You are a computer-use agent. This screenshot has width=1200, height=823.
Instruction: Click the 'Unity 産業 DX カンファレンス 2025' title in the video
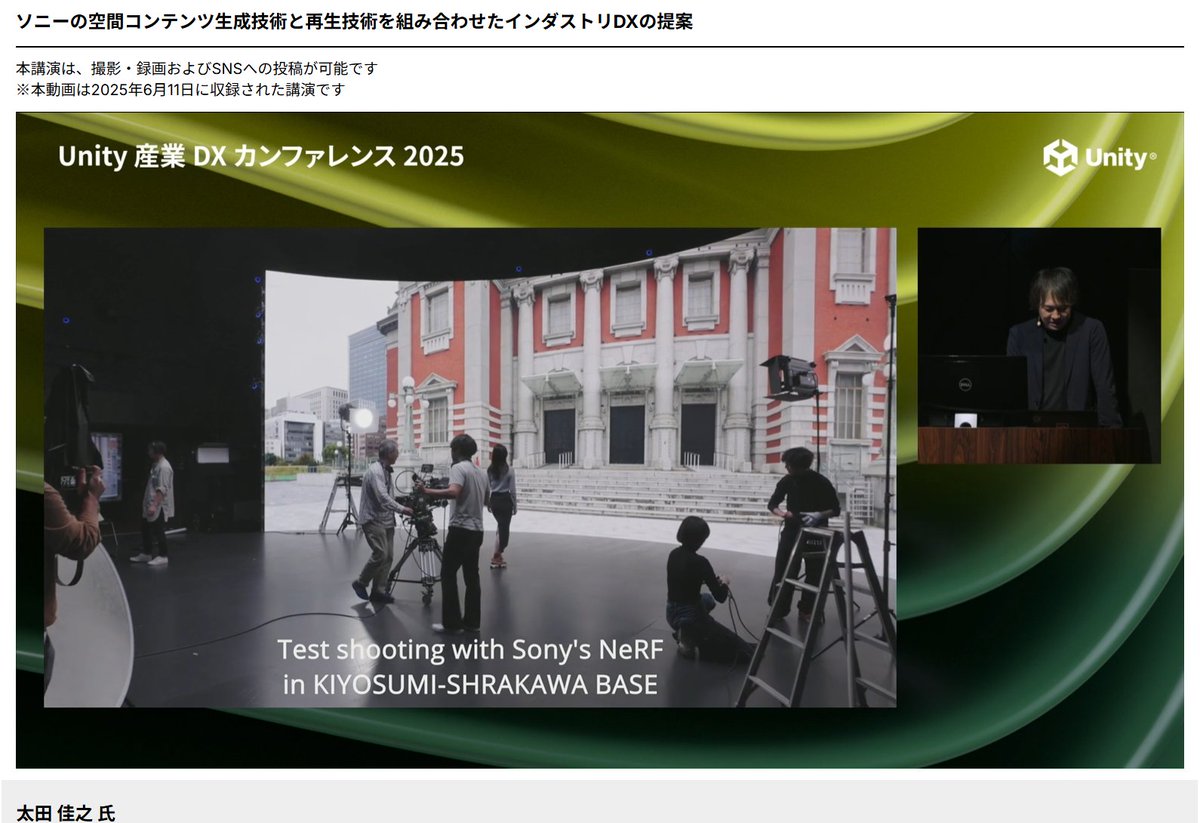(x=261, y=156)
